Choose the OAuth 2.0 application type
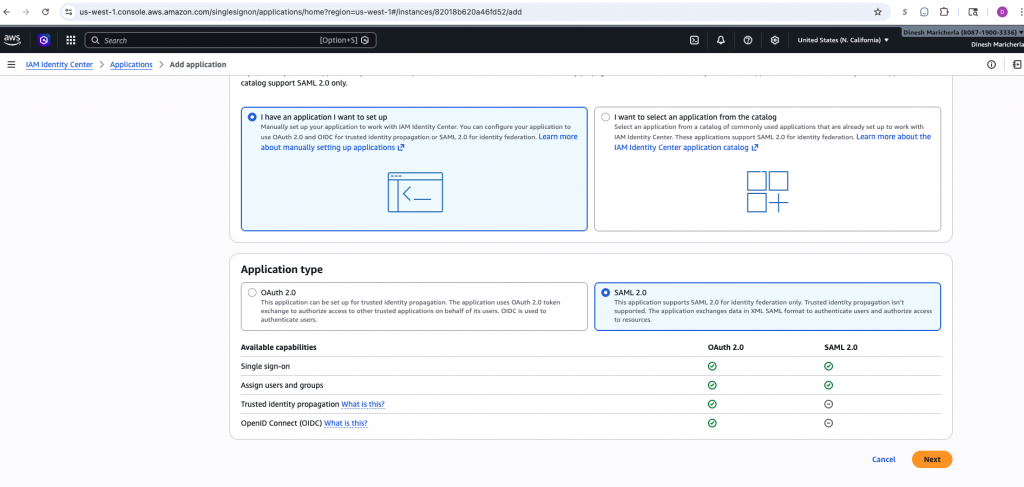 click(x=252, y=292)
